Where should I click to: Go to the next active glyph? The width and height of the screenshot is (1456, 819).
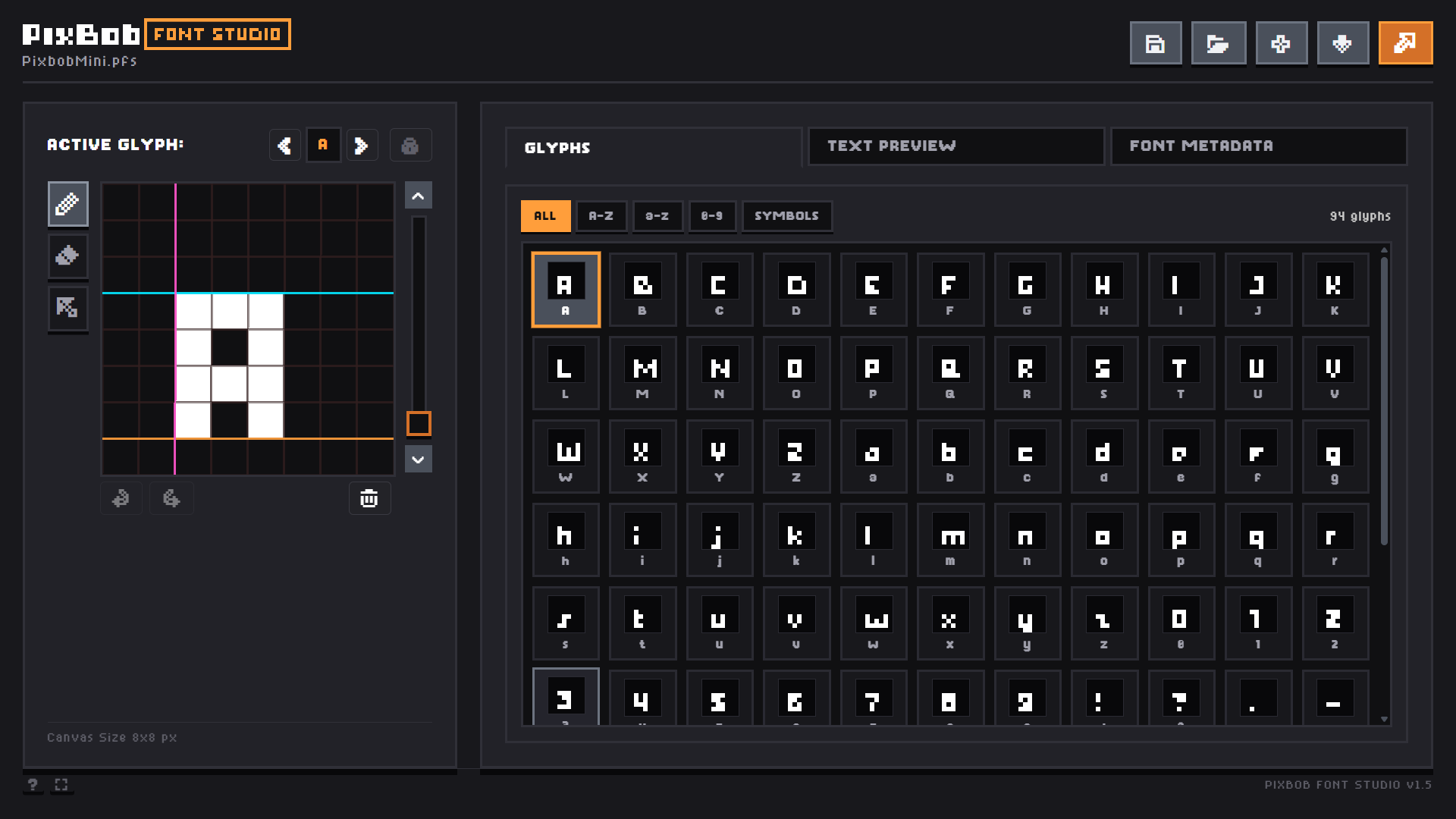tap(362, 145)
